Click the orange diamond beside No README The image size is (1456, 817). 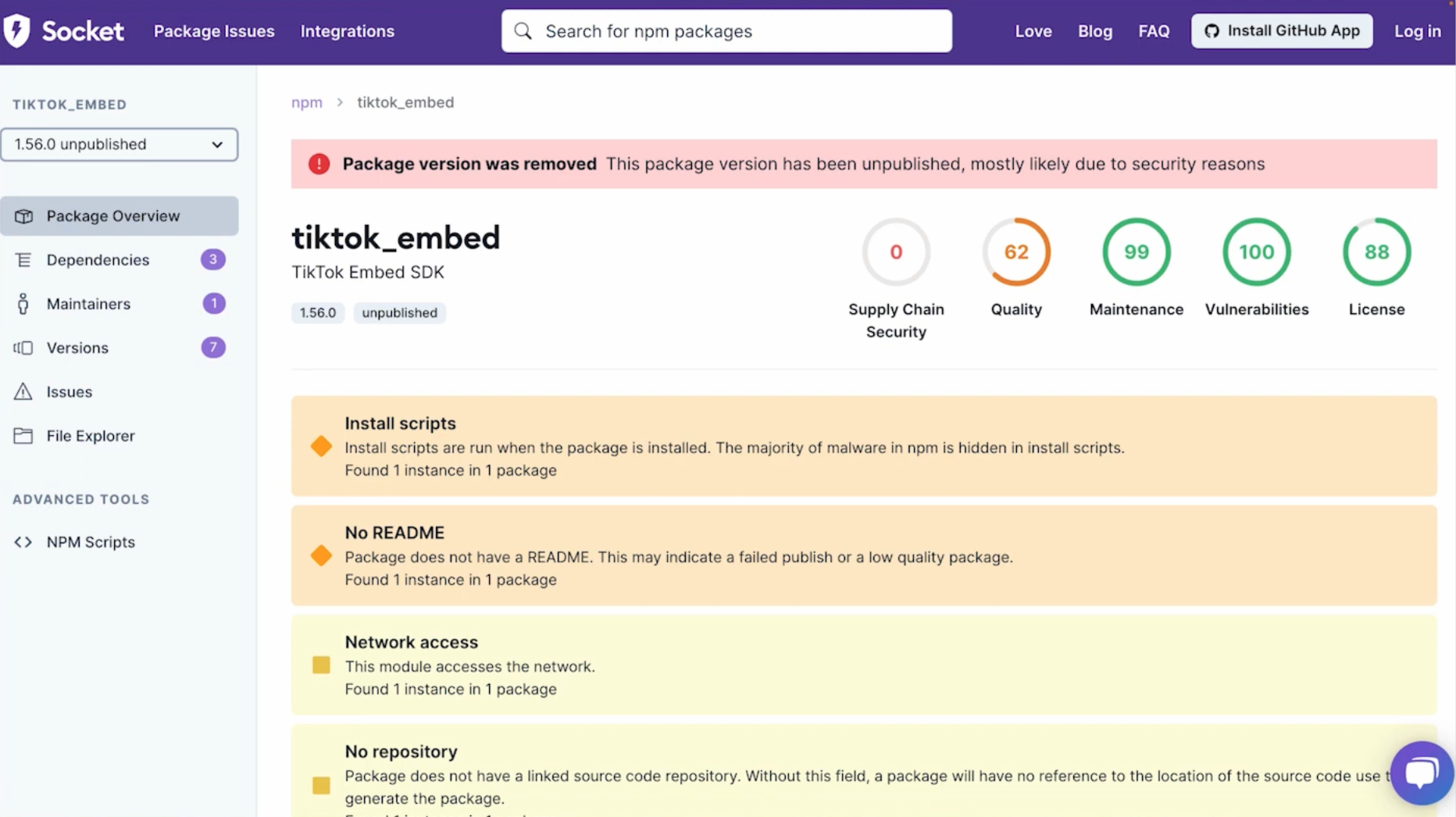[x=321, y=556]
